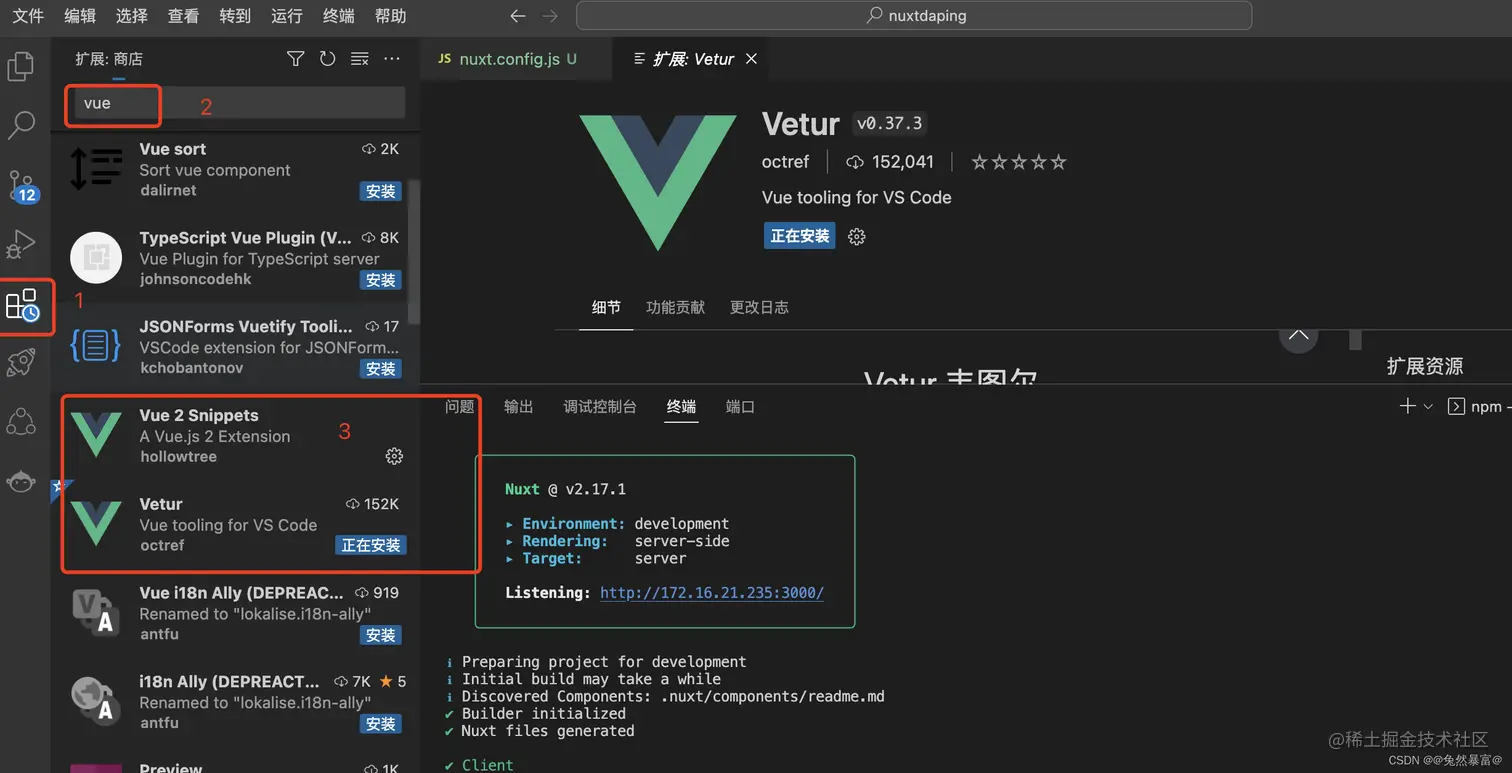Open the new terminal launch profile dropdown
Screen dimensions: 1512x773
(x=1428, y=406)
